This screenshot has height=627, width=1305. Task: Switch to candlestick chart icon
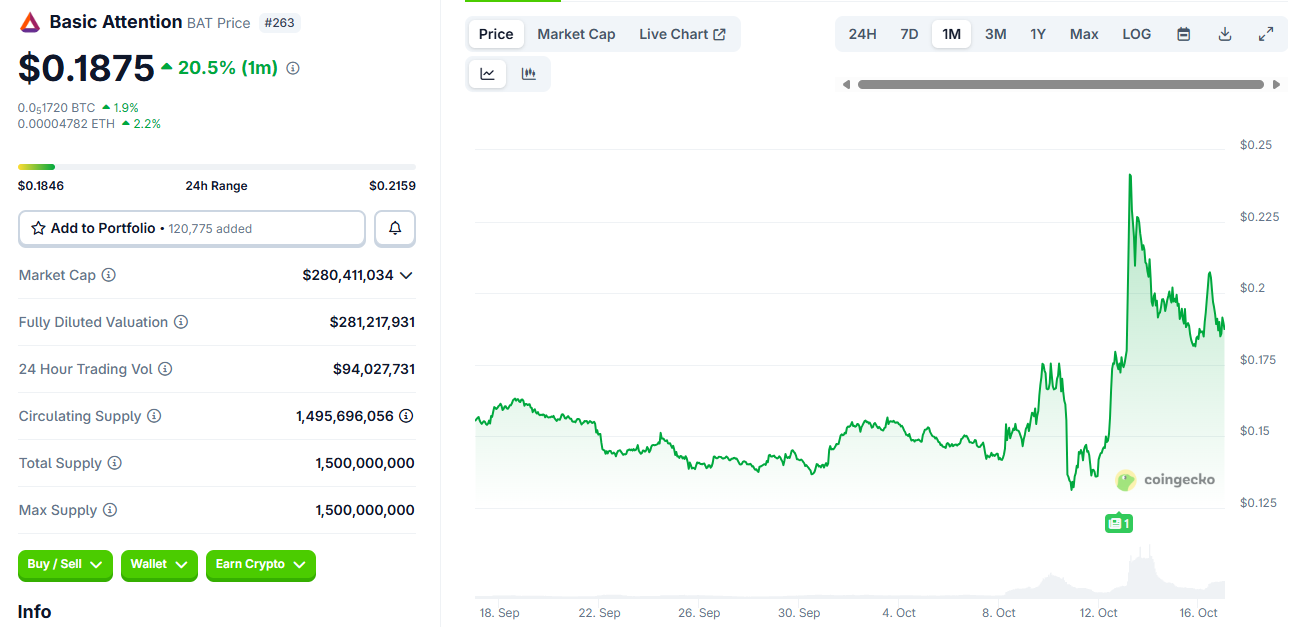coord(529,74)
